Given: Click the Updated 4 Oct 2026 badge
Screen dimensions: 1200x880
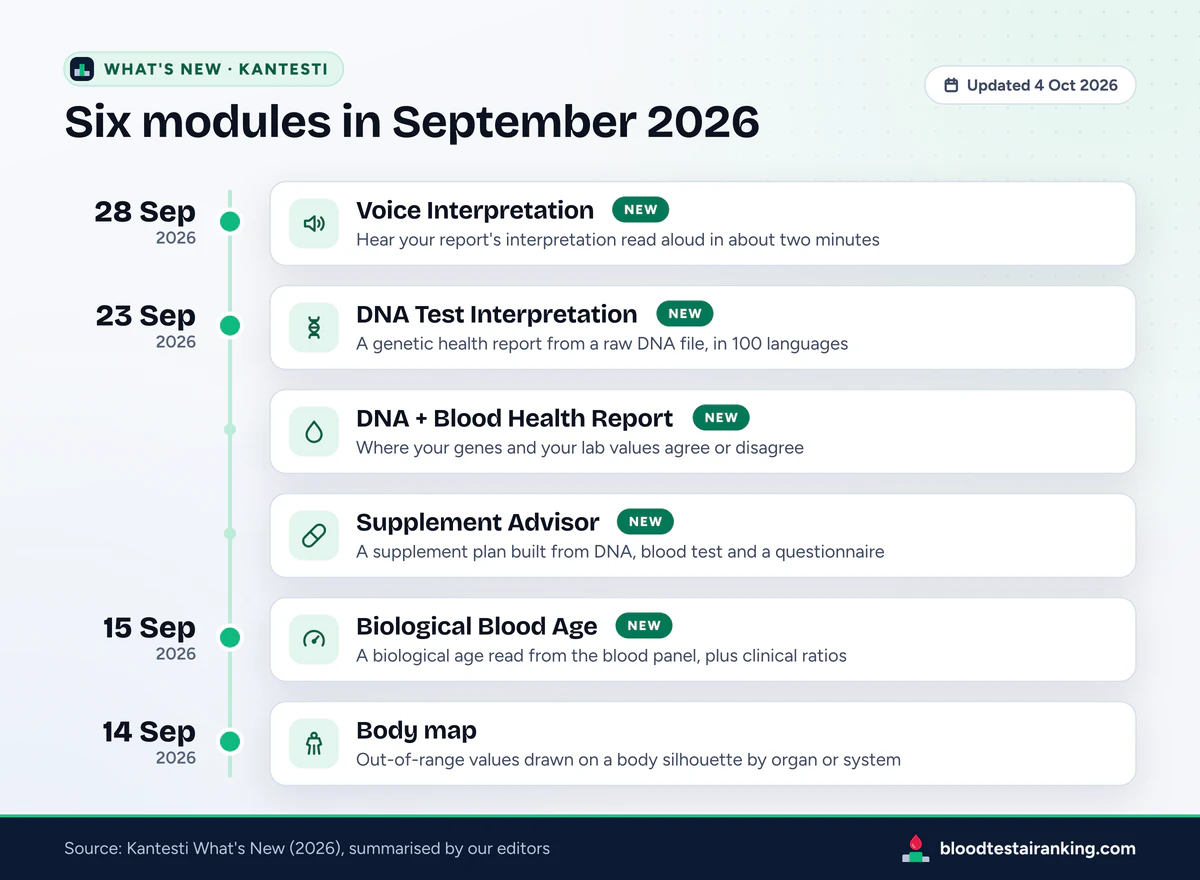Looking at the screenshot, I should click(x=1030, y=85).
